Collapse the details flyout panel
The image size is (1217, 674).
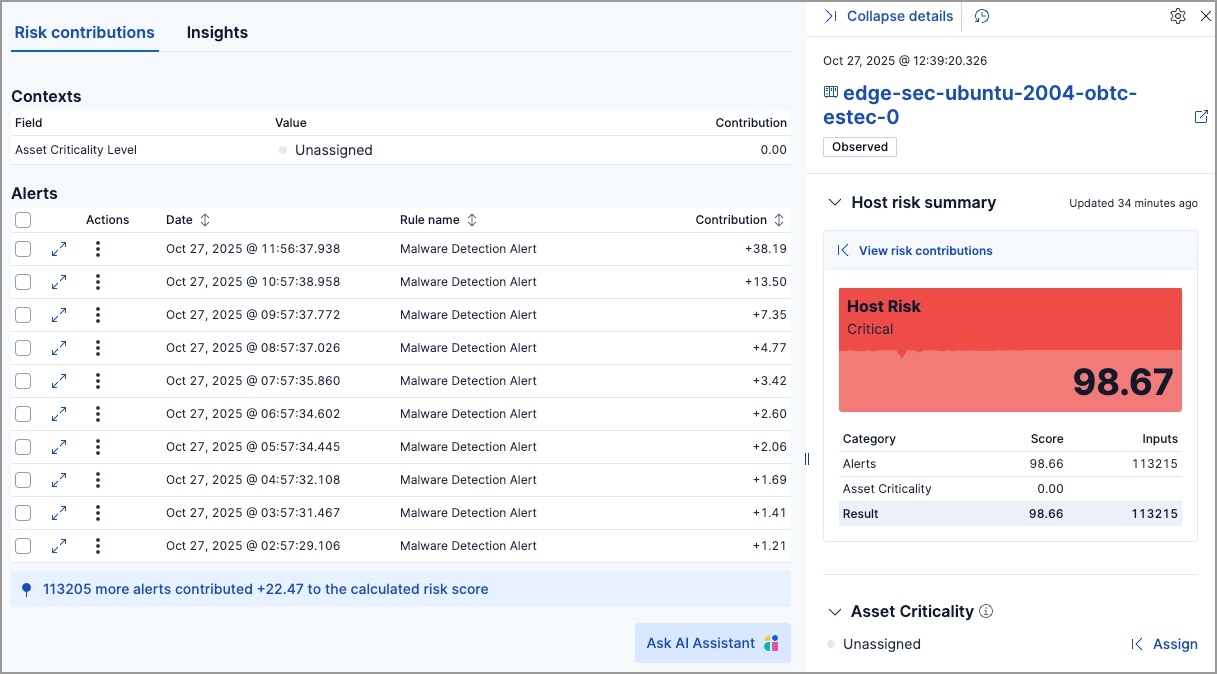pos(888,16)
